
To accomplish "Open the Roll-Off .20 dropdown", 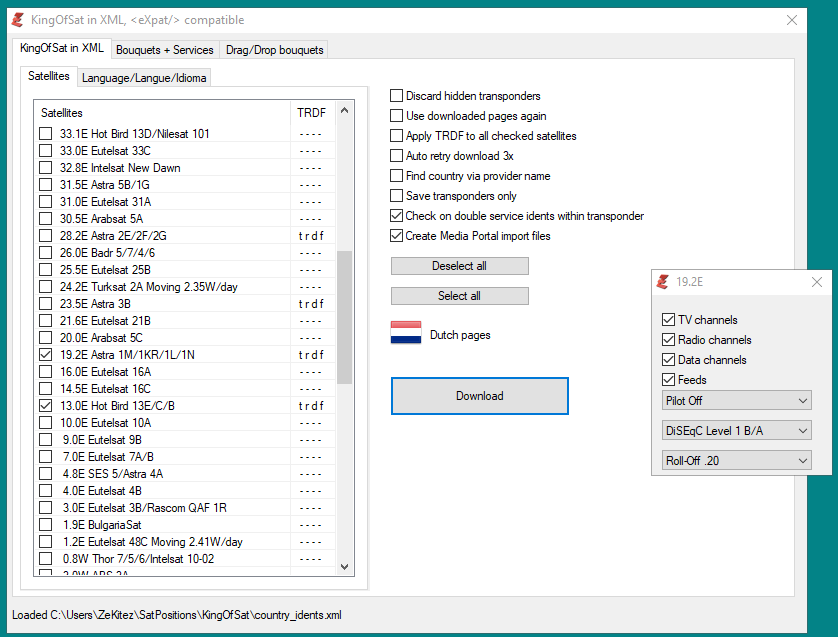I will [x=736, y=460].
